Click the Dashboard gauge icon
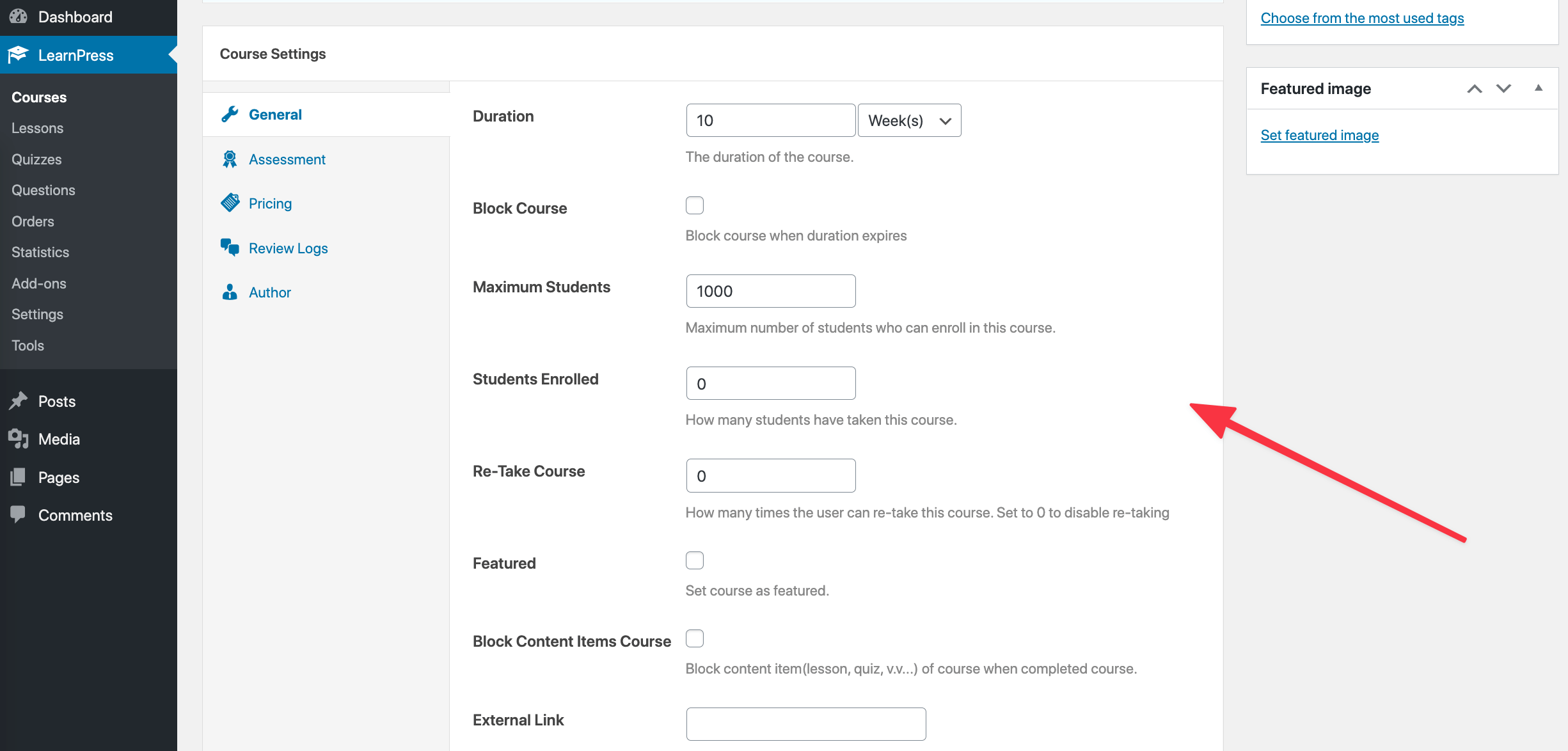 tap(19, 17)
